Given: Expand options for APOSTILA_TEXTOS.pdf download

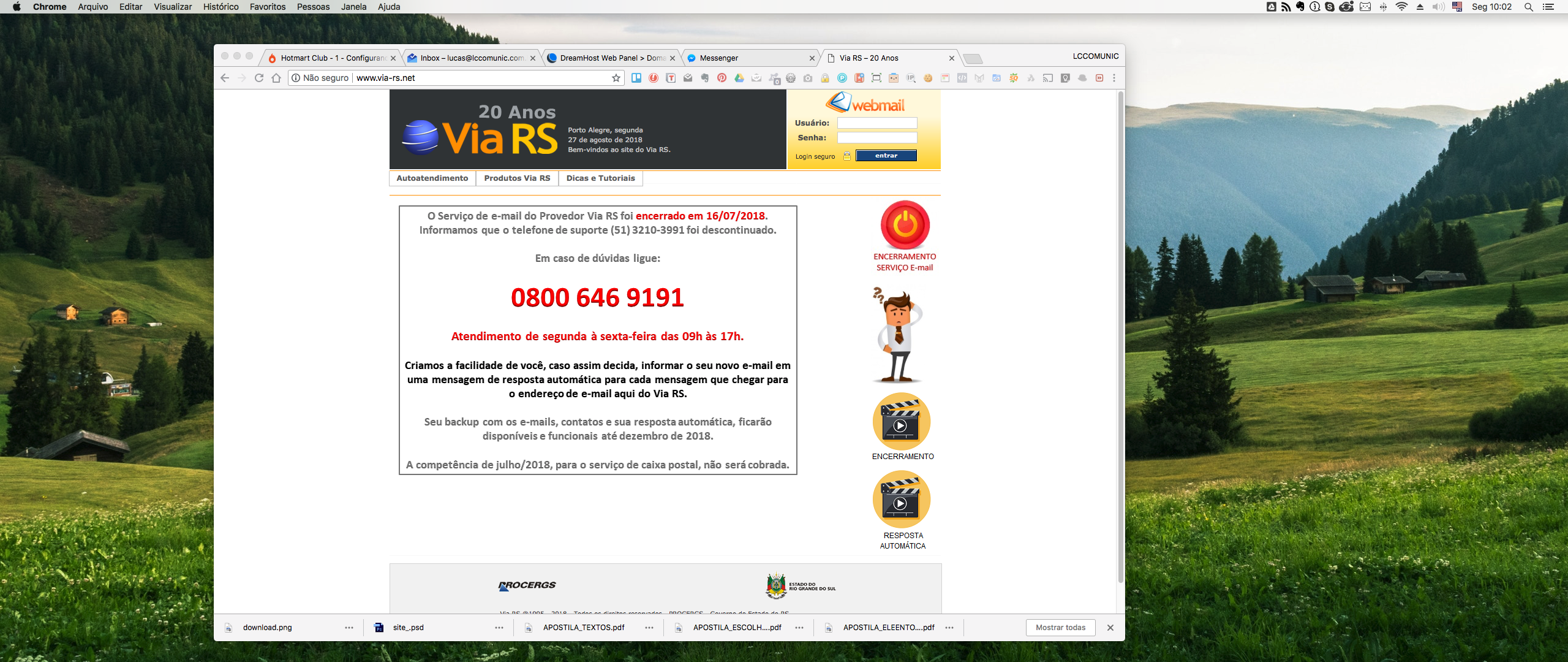Looking at the screenshot, I should tap(649, 628).
